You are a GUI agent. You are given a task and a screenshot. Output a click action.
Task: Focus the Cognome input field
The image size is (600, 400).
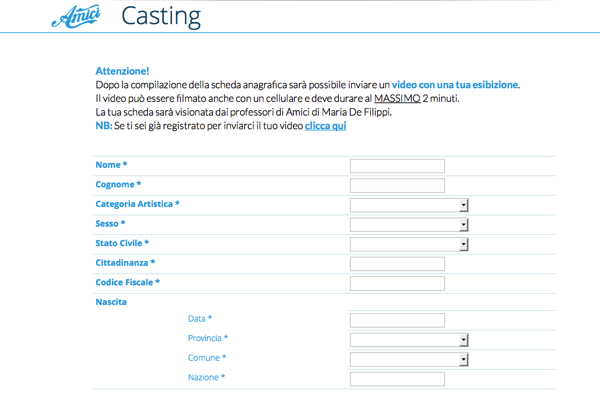pos(397,186)
